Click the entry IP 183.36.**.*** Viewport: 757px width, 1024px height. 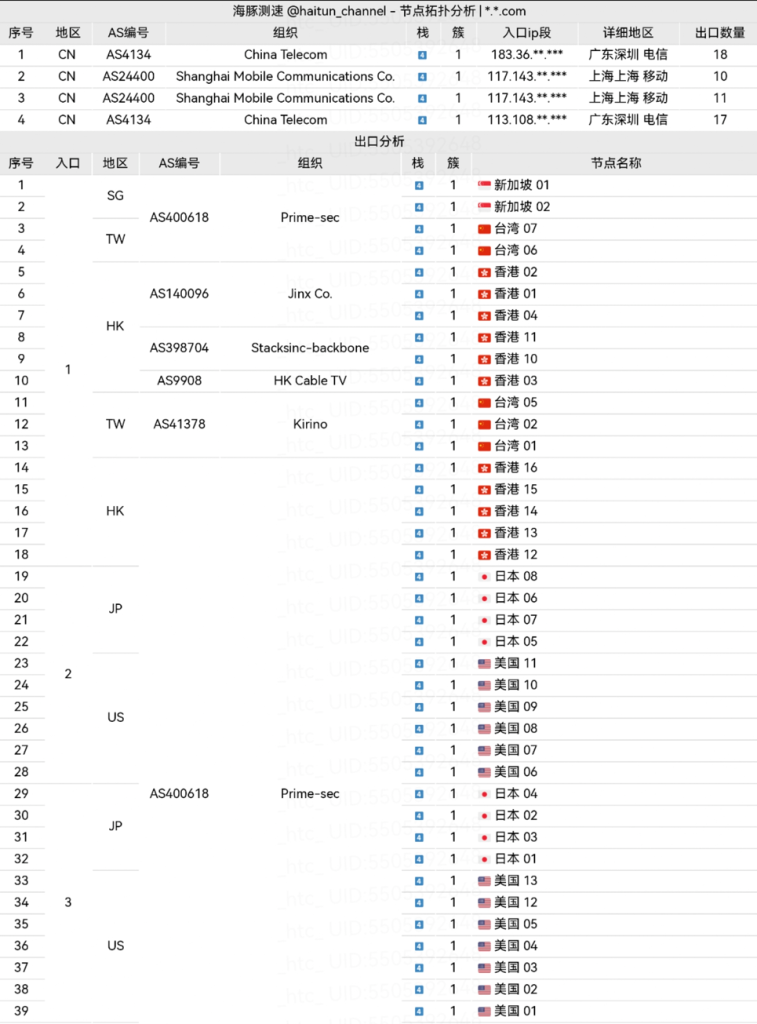527,55
